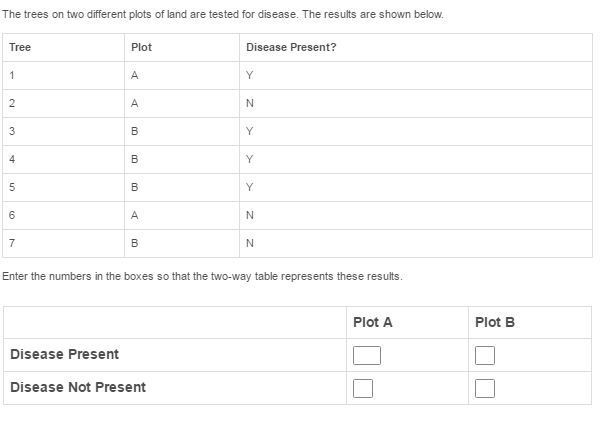Click the plot letter B for Tree 4
The image size is (600, 428).
tap(134, 159)
